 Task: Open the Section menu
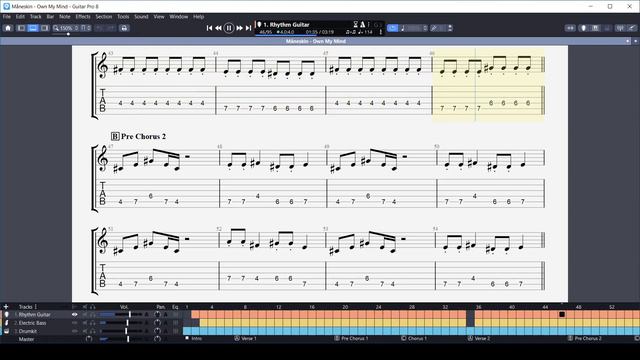104,17
